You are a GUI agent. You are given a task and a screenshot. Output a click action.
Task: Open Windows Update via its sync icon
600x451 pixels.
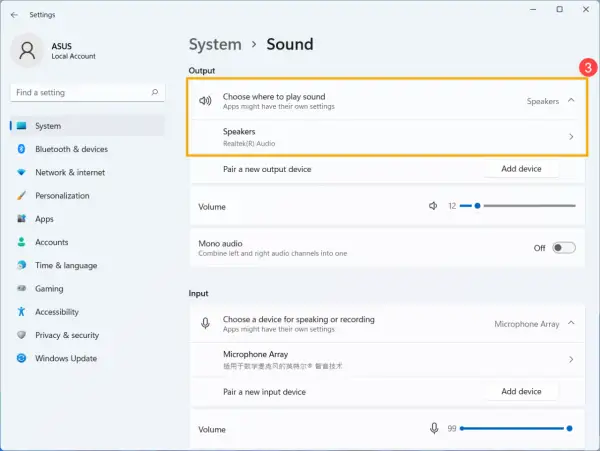tap(21, 358)
